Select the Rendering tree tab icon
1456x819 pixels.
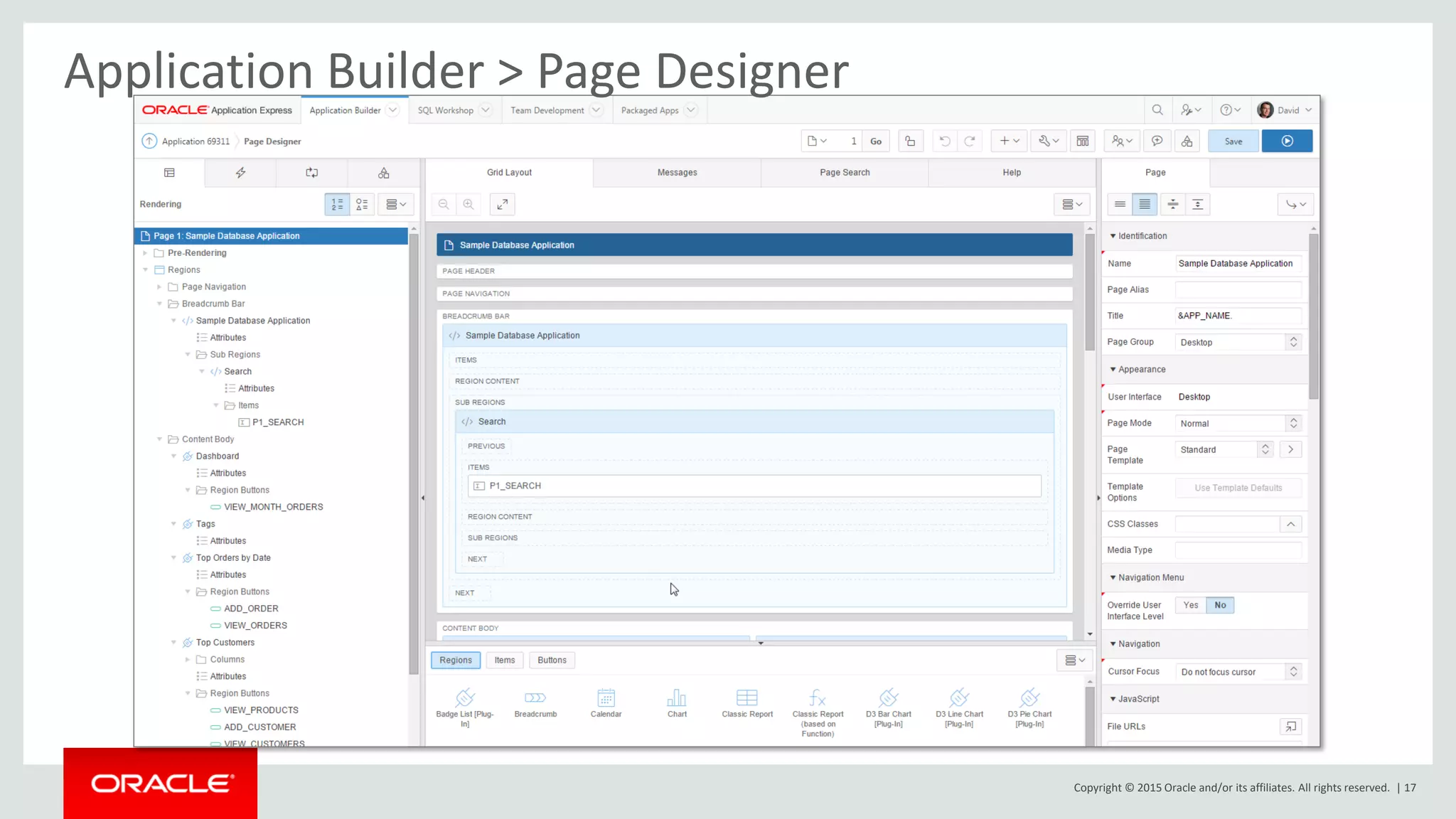click(169, 173)
